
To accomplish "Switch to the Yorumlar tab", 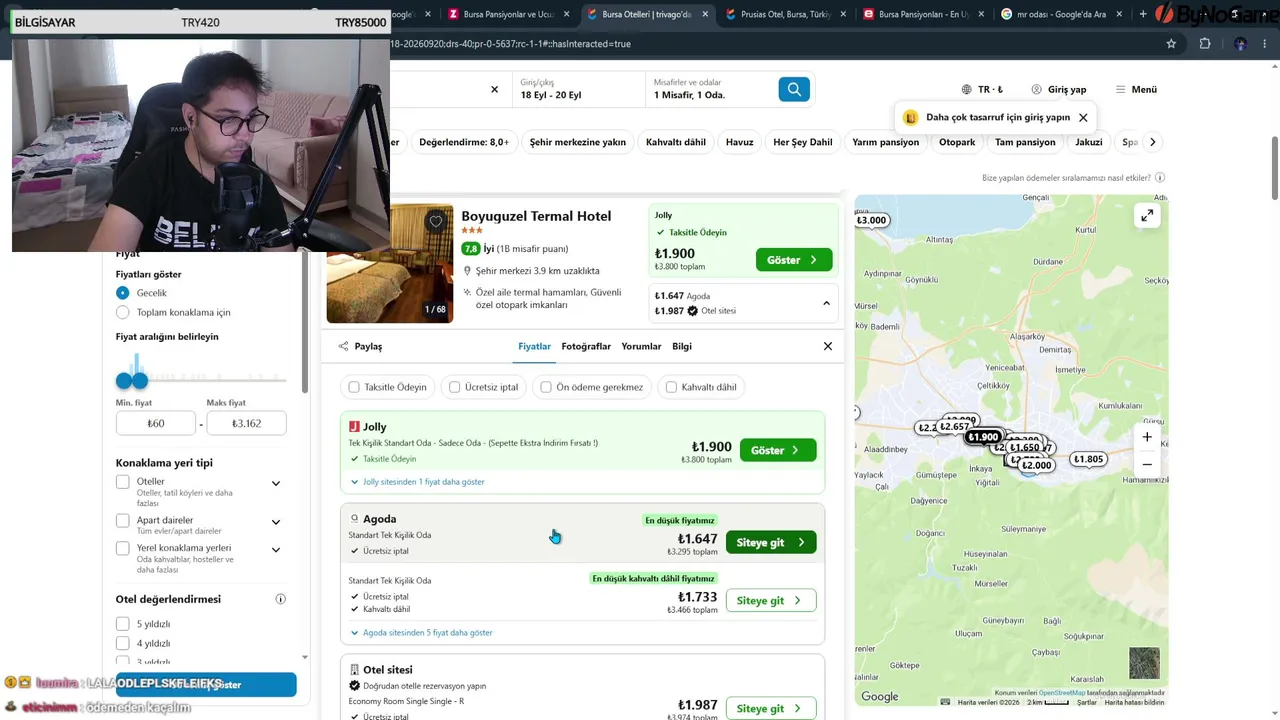I will point(641,346).
